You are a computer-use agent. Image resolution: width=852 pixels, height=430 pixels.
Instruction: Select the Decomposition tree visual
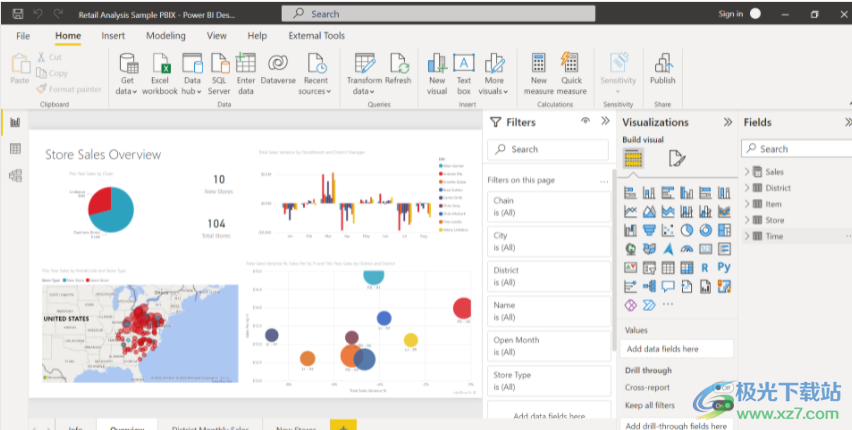[x=649, y=286]
